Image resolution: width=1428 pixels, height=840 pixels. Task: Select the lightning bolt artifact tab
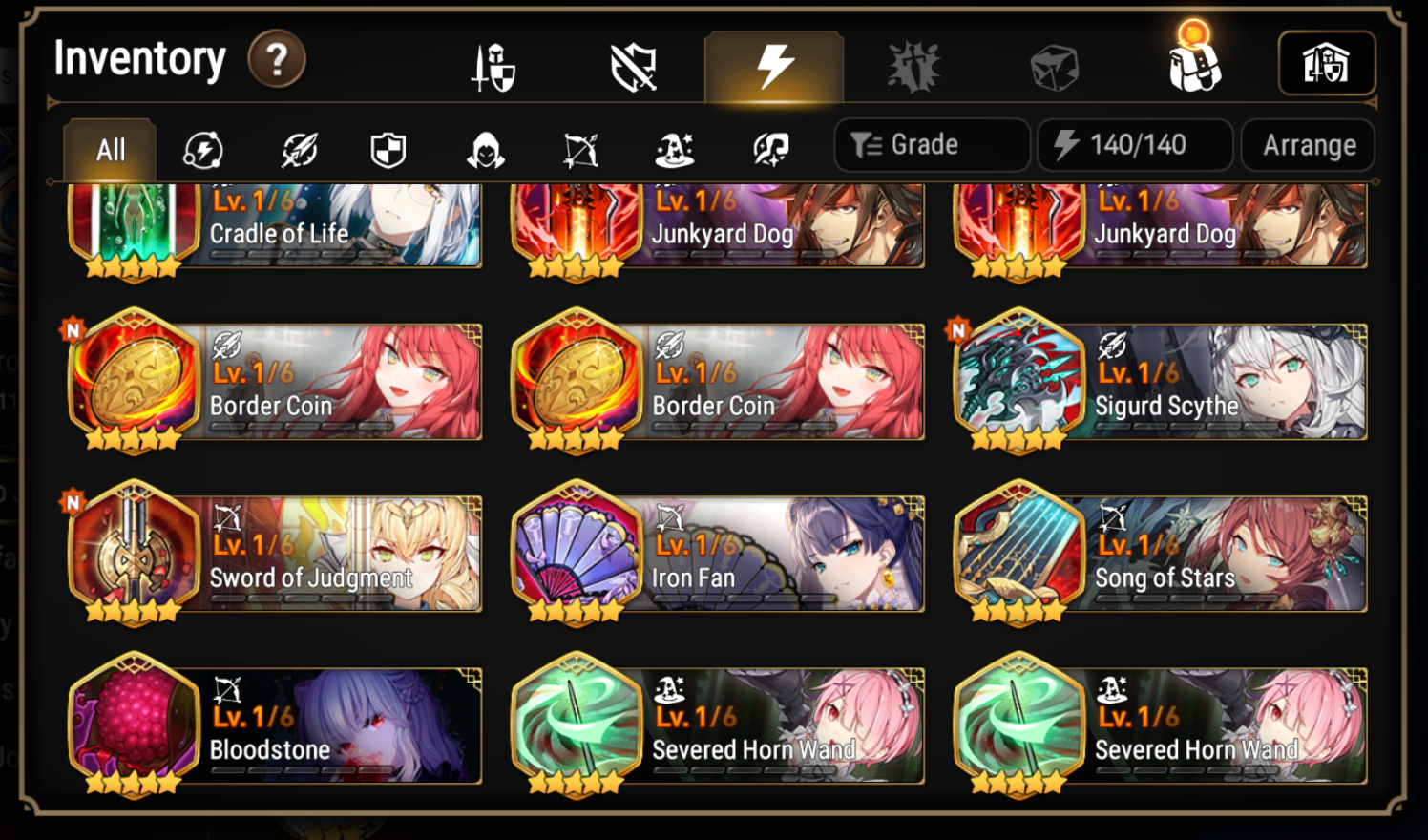tap(774, 67)
